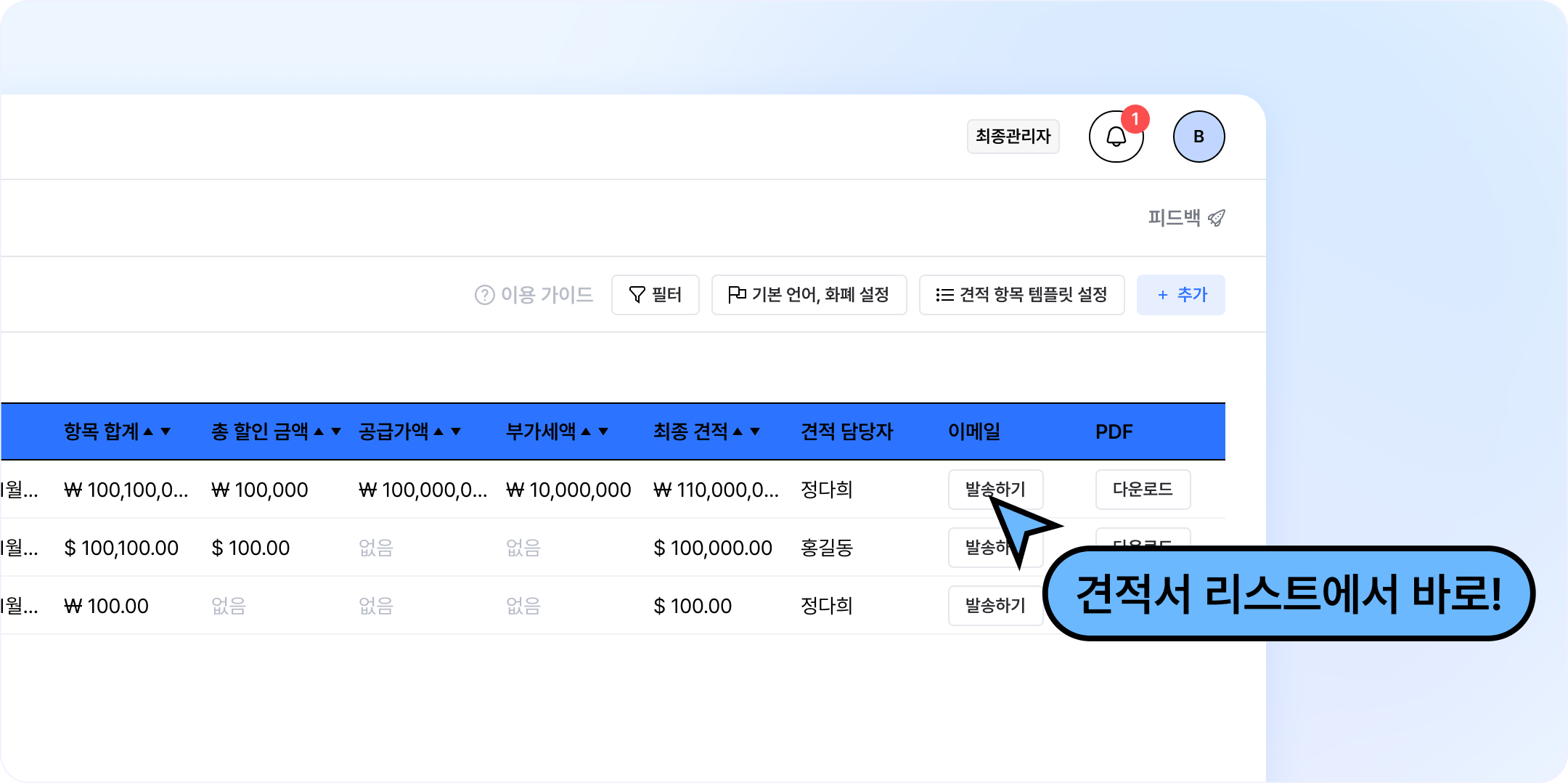
Task: Sort 공급가액 descending with its down arrow
Action: click(x=456, y=431)
